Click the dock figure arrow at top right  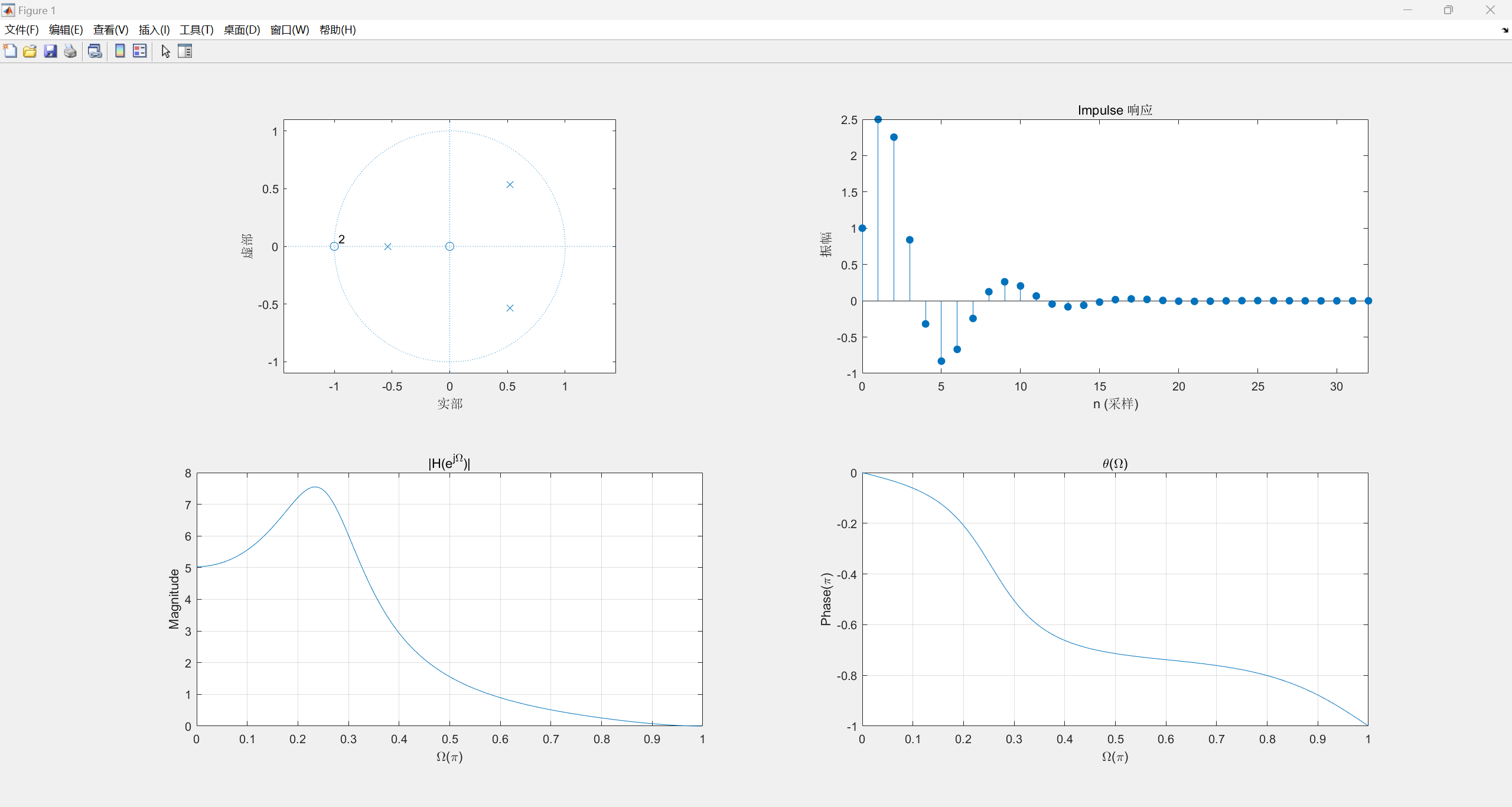[x=1504, y=30]
